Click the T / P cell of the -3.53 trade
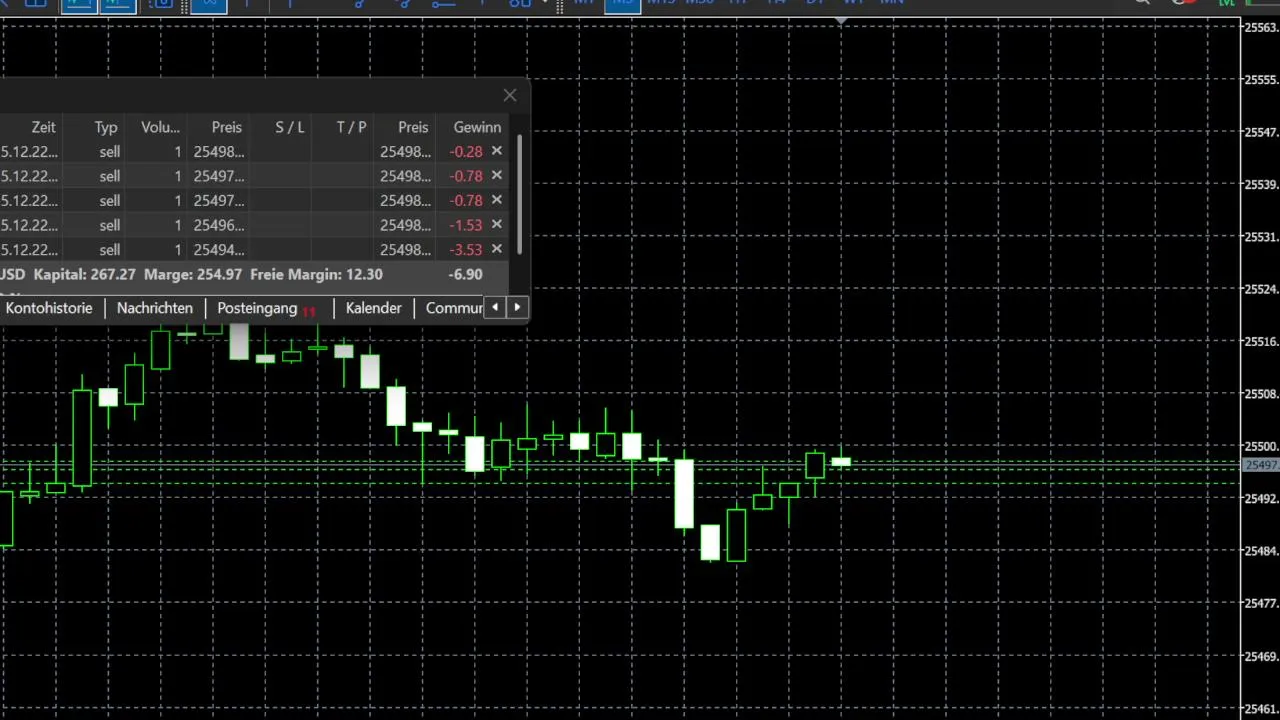This screenshot has width=1280, height=720. pos(342,250)
